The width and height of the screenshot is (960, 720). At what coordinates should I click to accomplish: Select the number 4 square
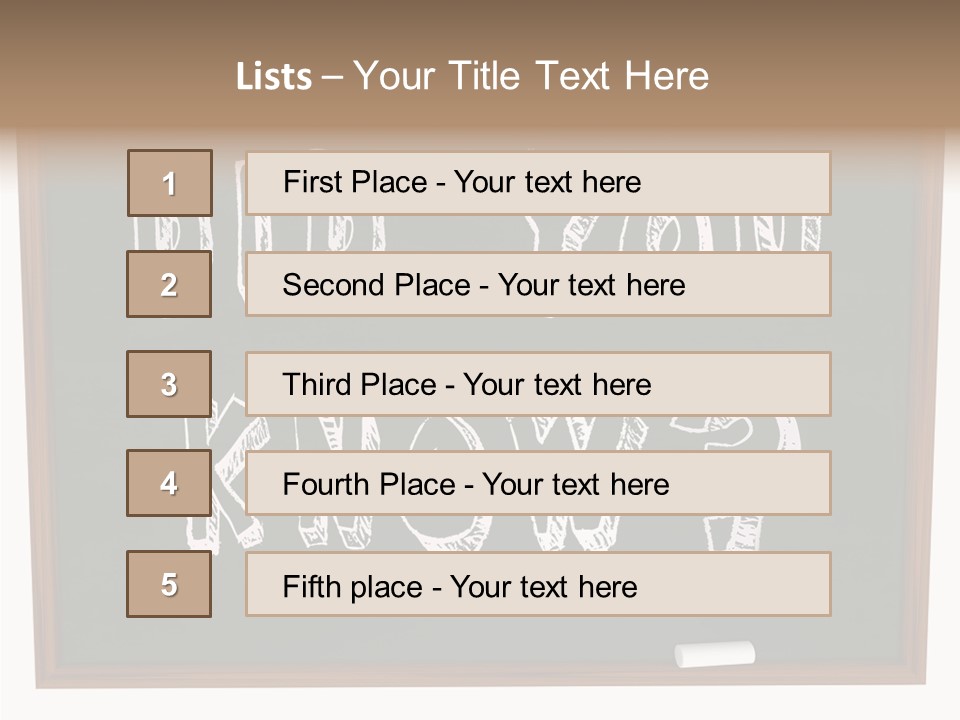169,483
